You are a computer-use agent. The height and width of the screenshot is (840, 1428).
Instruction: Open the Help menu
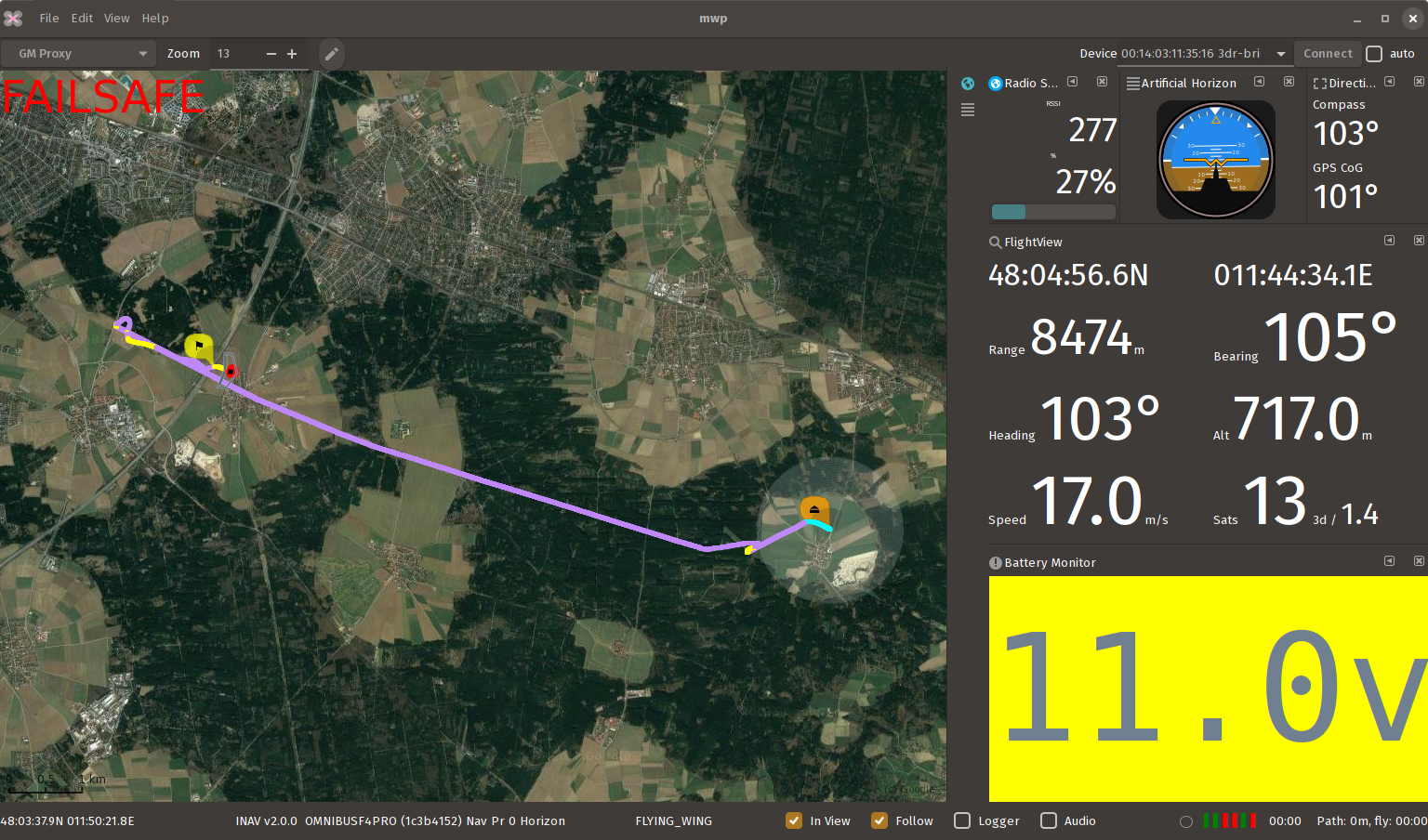coord(155,18)
